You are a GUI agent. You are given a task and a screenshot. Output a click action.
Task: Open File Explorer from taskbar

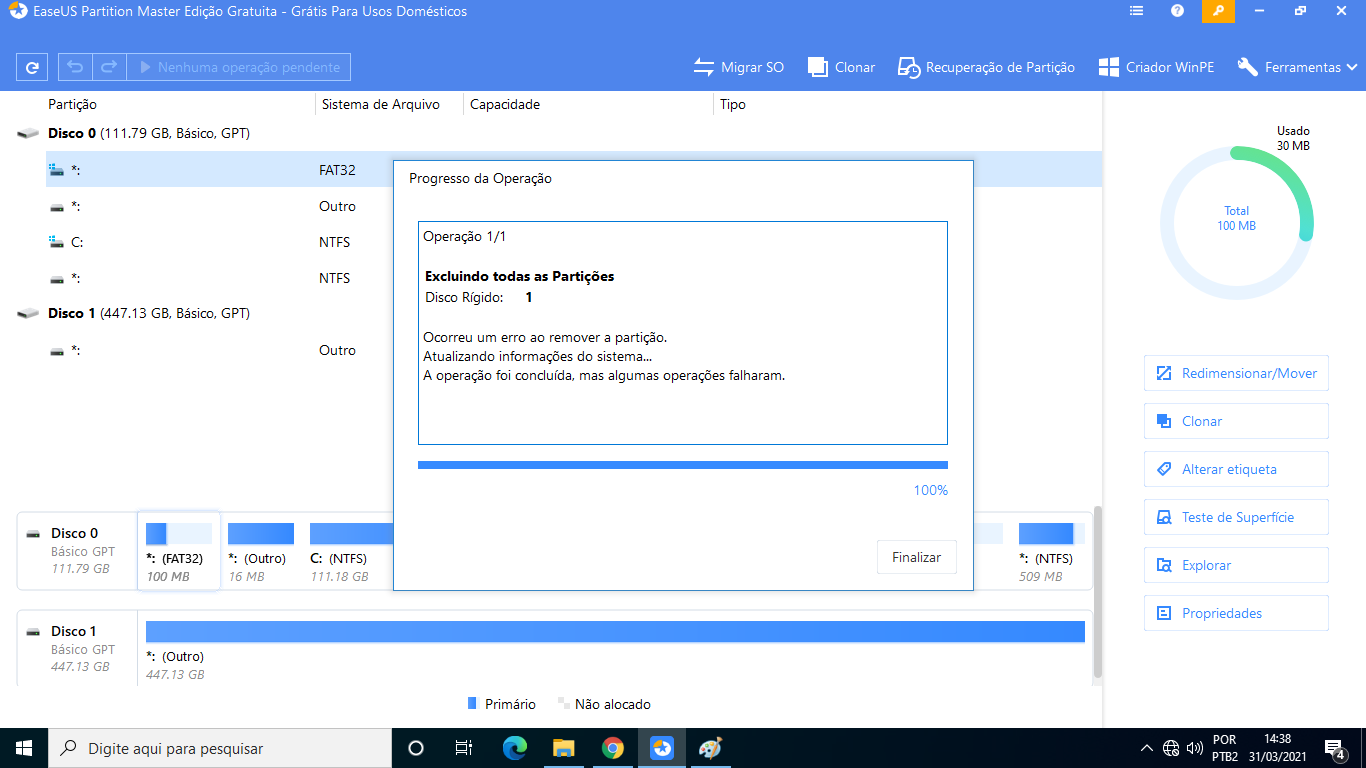coord(563,748)
